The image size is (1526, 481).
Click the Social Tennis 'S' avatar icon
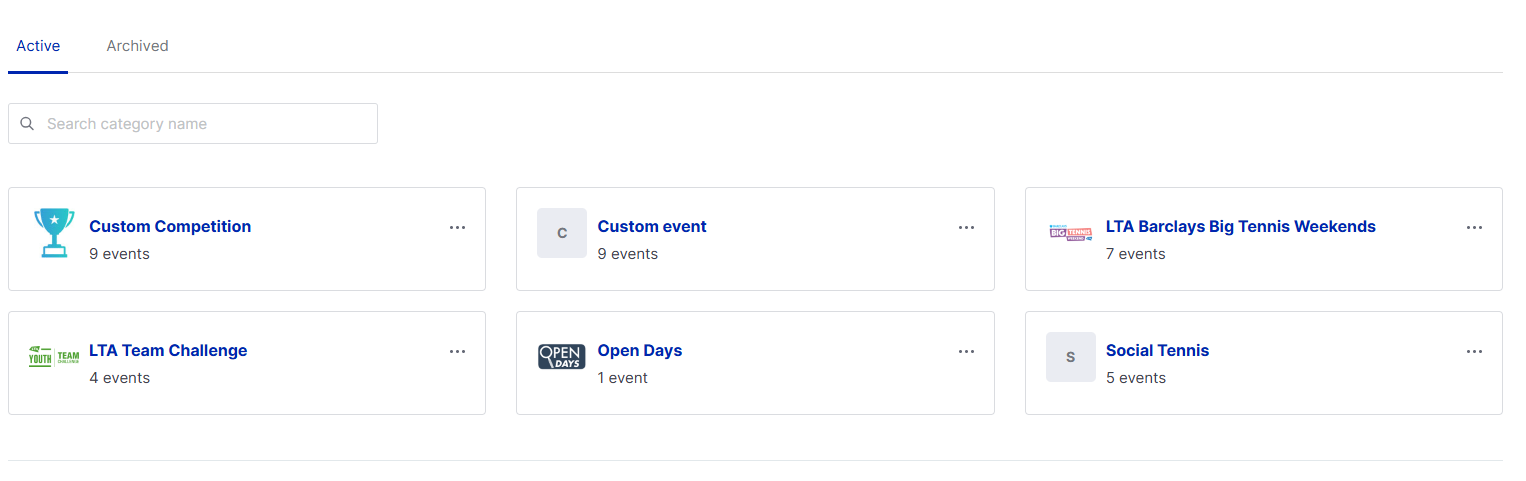click(1070, 357)
